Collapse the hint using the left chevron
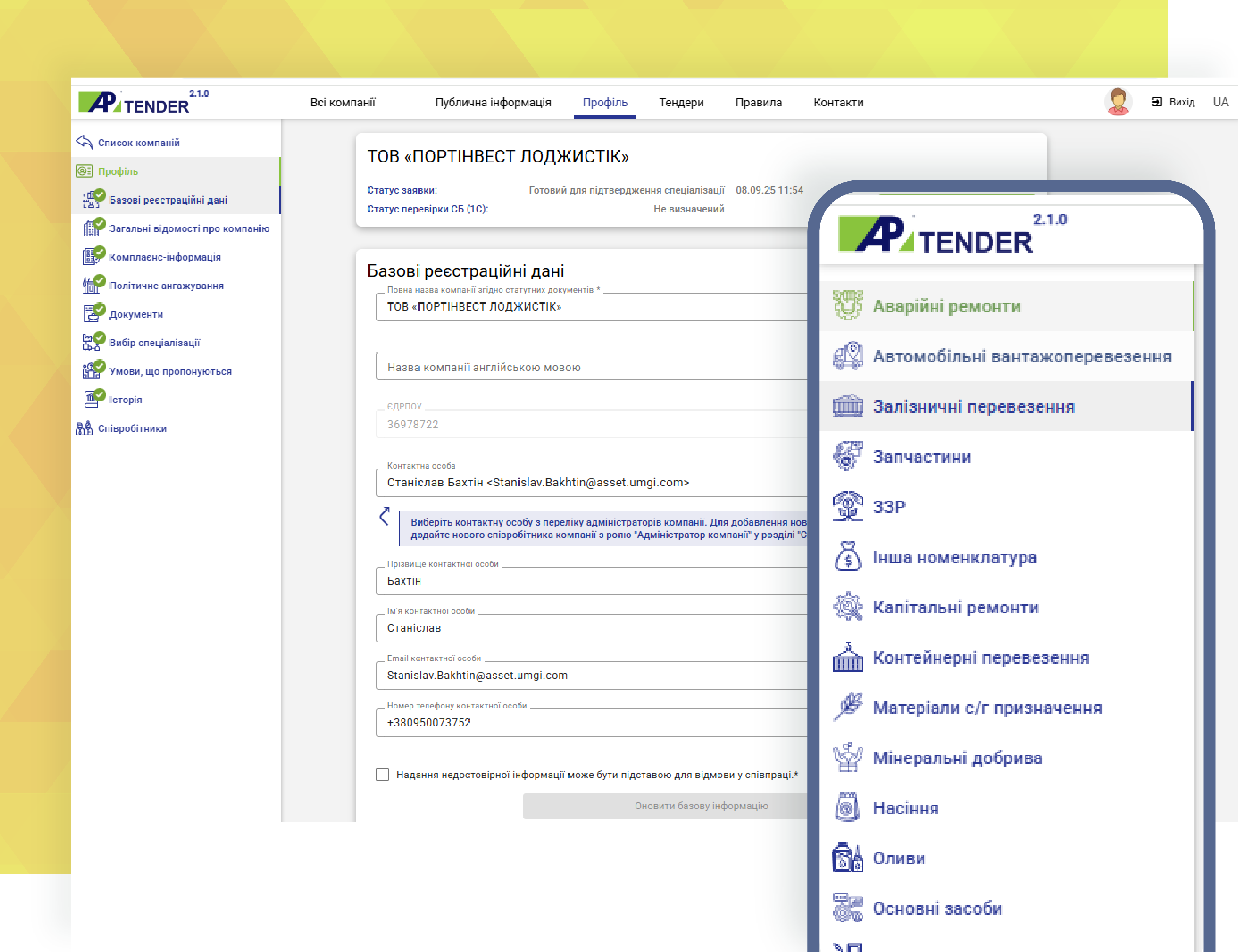 (x=385, y=516)
